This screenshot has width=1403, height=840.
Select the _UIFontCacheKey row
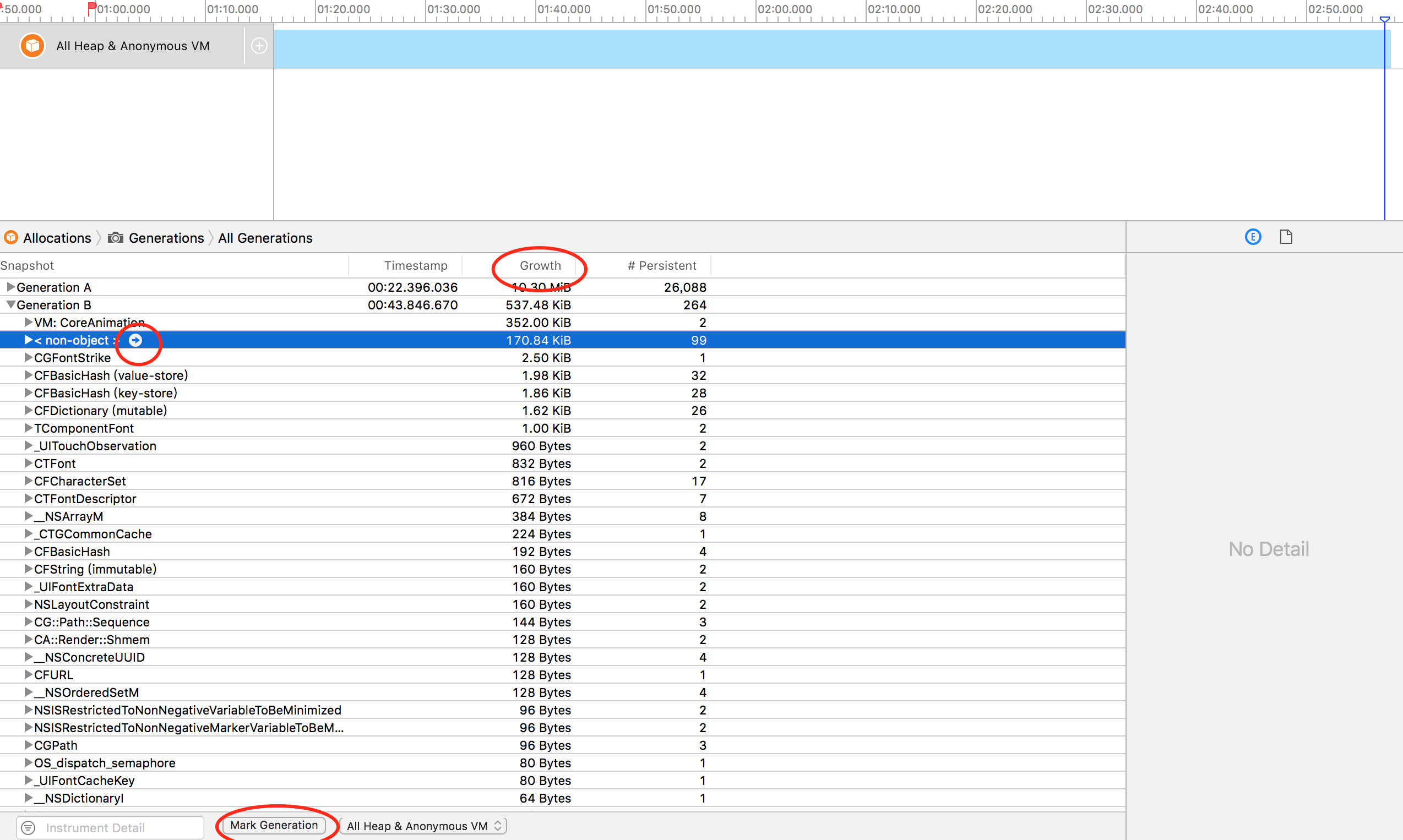(x=562, y=781)
